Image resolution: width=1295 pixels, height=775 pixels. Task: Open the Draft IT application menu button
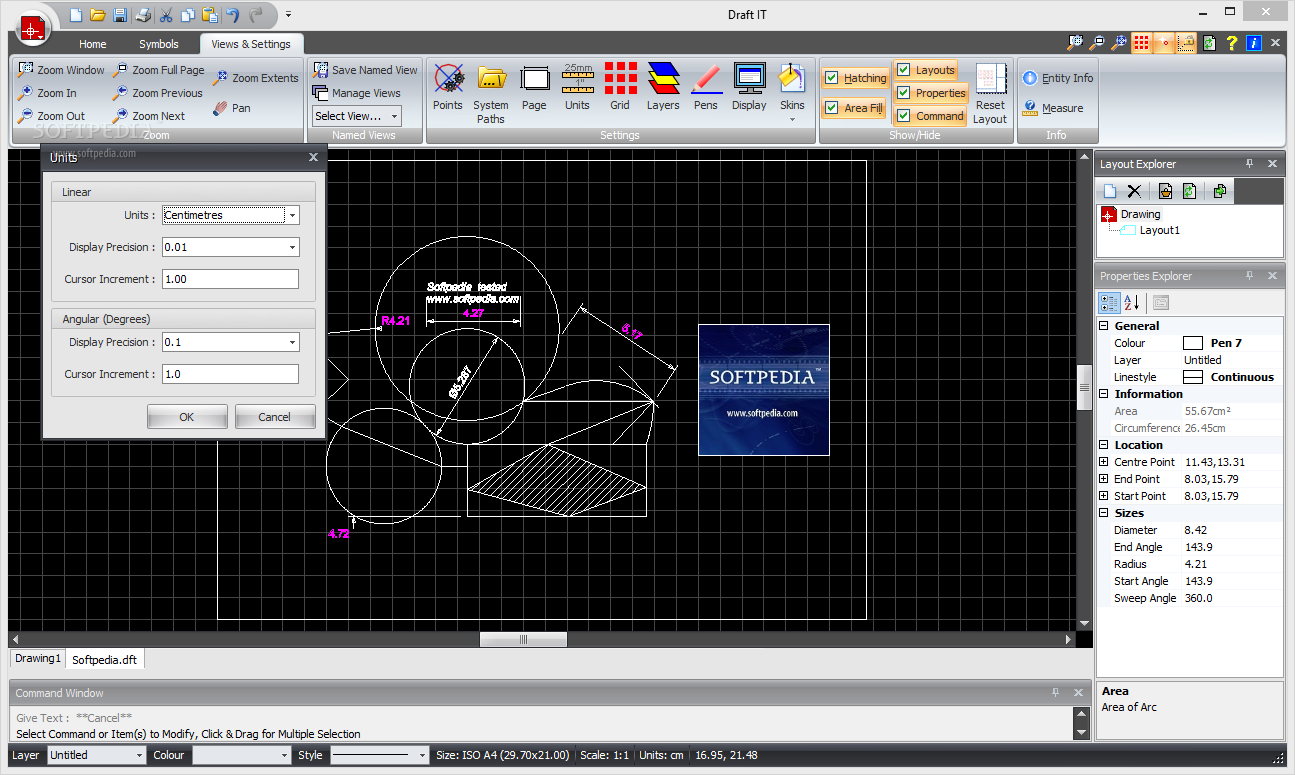[33, 27]
